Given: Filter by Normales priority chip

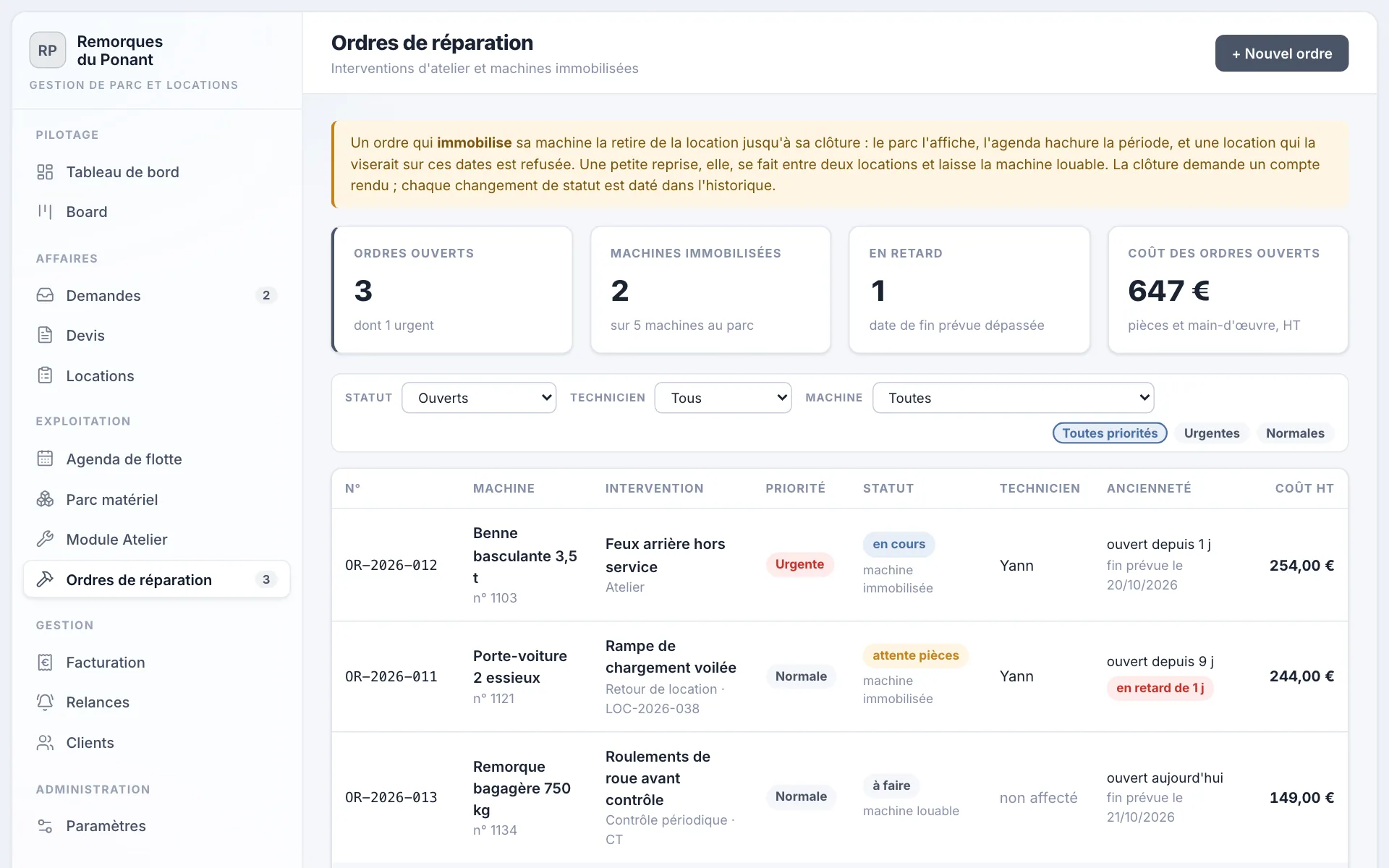Looking at the screenshot, I should [1295, 433].
